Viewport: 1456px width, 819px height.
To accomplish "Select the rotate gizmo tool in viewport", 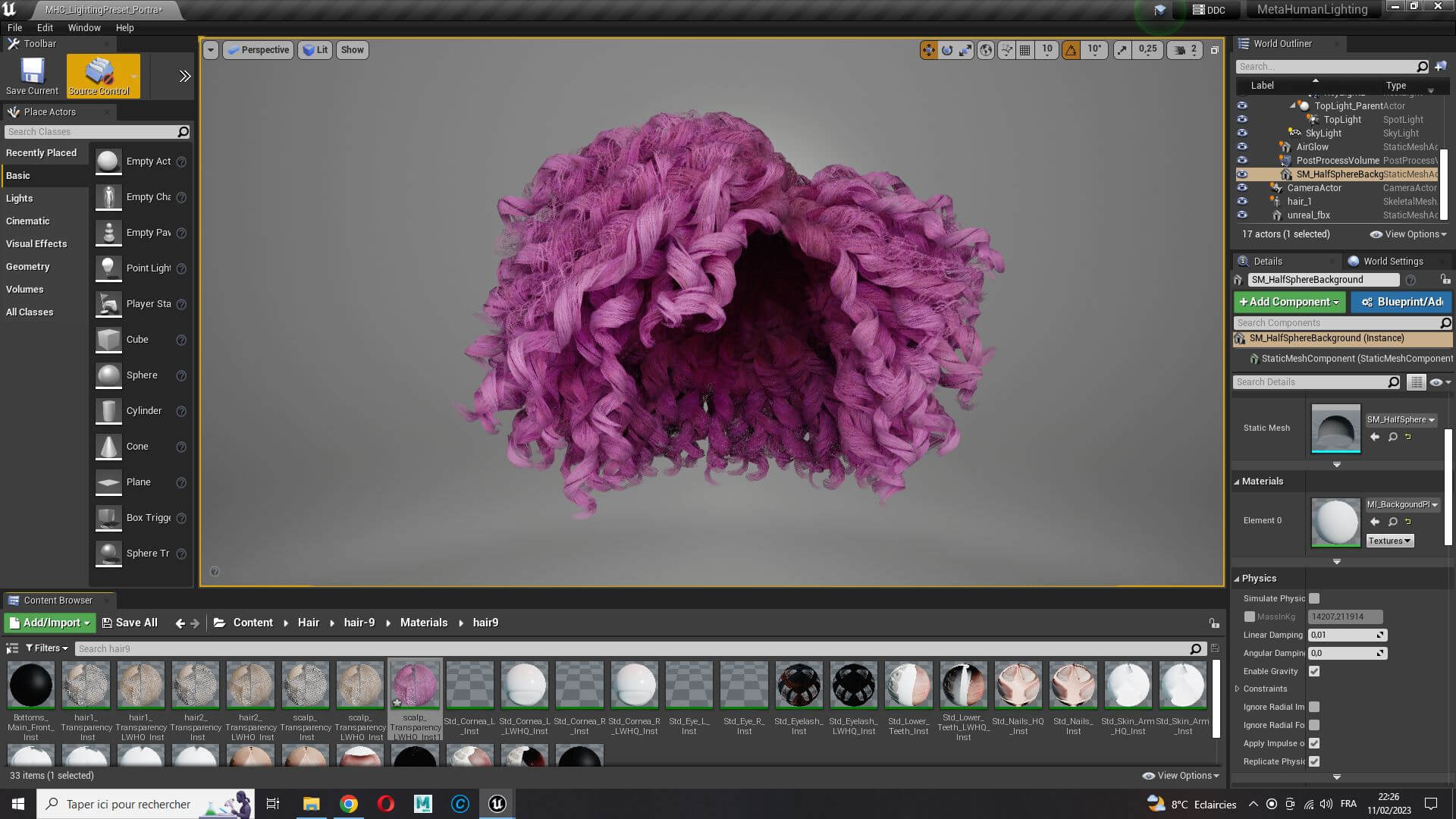I will (x=947, y=50).
